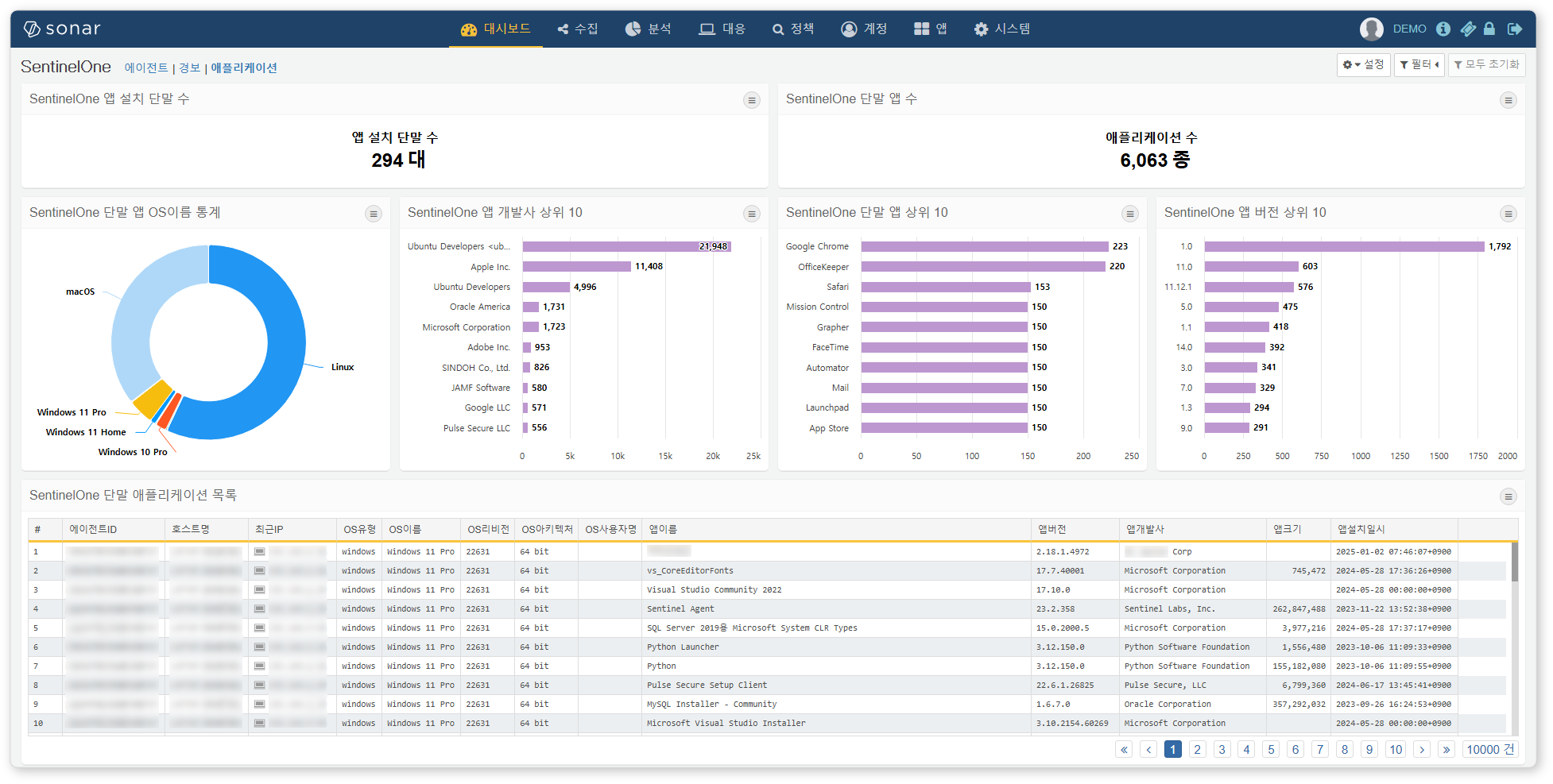The height and width of the screenshot is (784, 1553).
Task: Open the 앱 menu
Action: (931, 29)
